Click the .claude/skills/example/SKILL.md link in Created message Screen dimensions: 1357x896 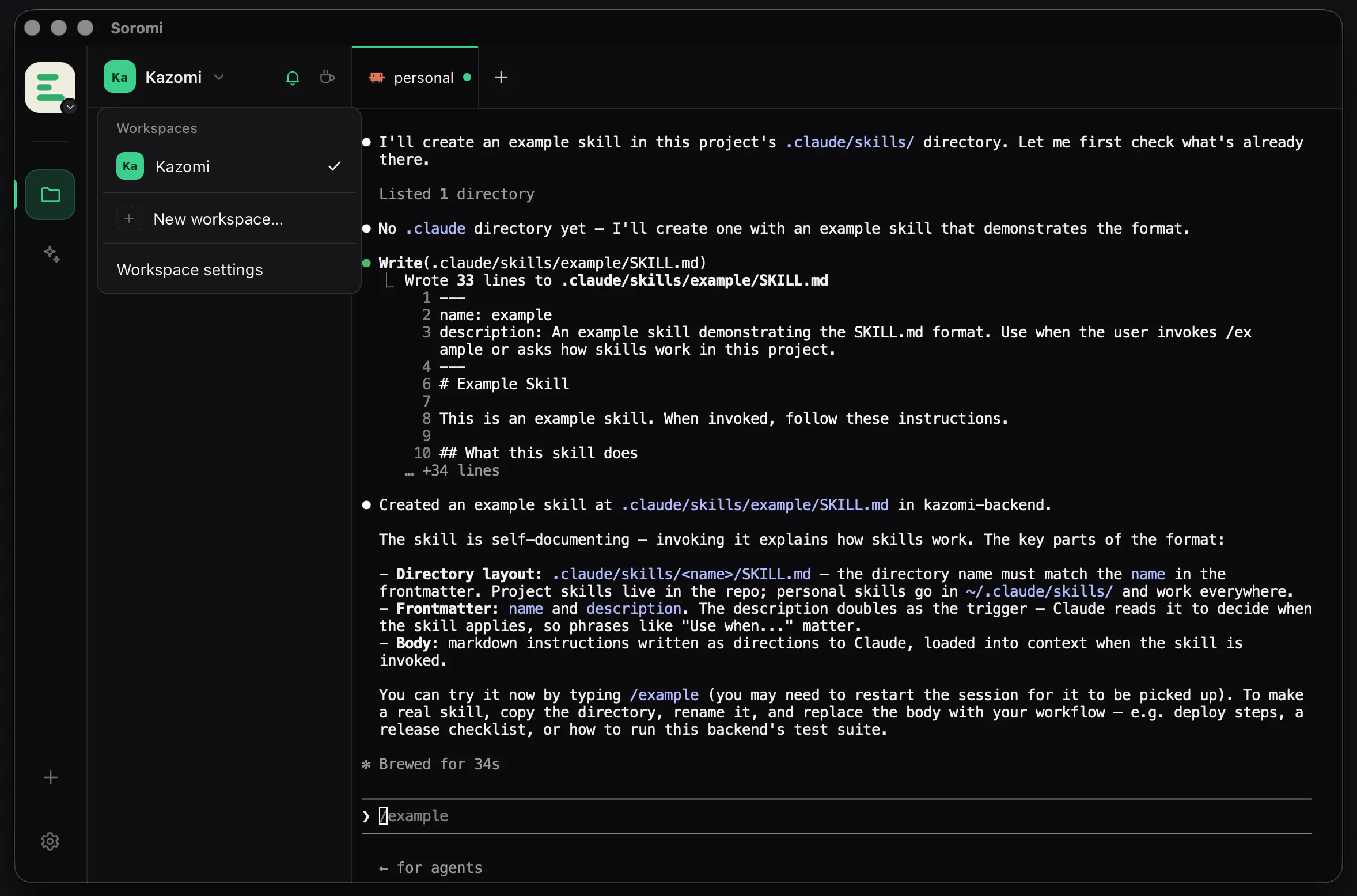pyautogui.click(x=755, y=505)
